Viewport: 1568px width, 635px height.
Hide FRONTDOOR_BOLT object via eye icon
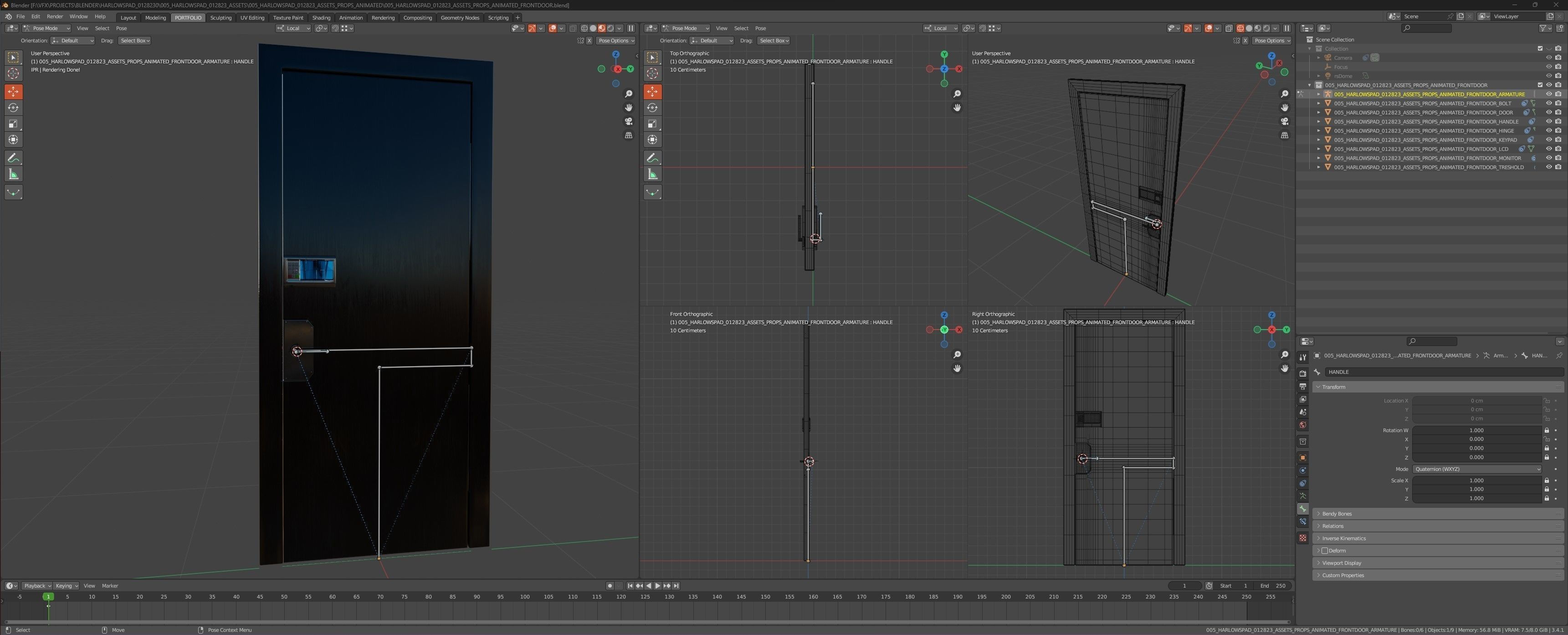pyautogui.click(x=1548, y=103)
